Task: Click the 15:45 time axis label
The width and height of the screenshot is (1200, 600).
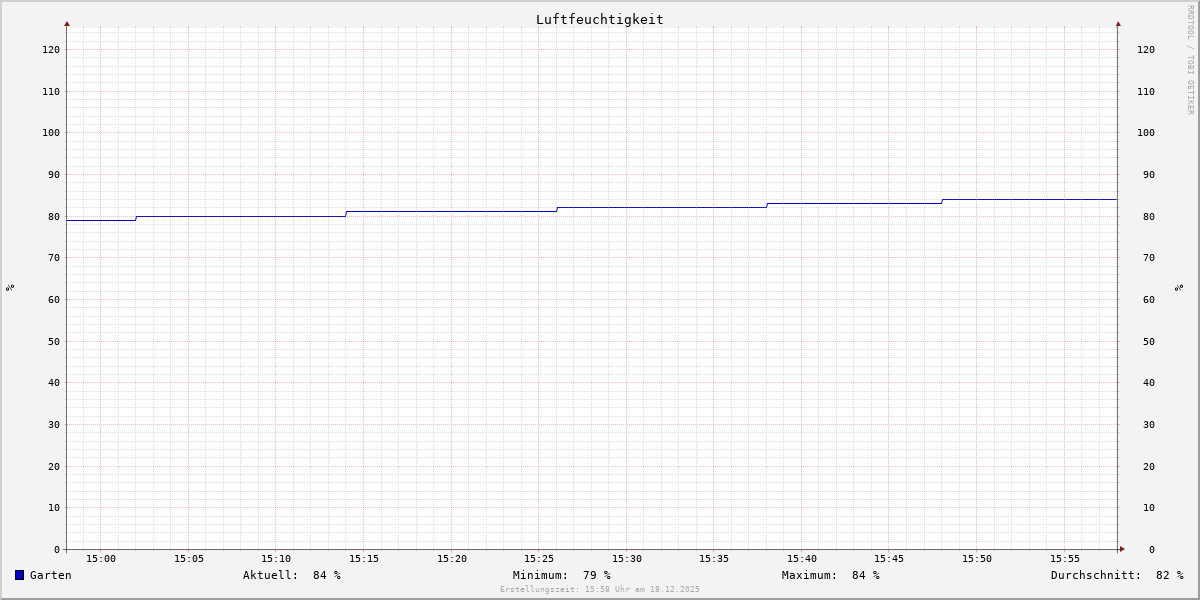Action: point(889,559)
